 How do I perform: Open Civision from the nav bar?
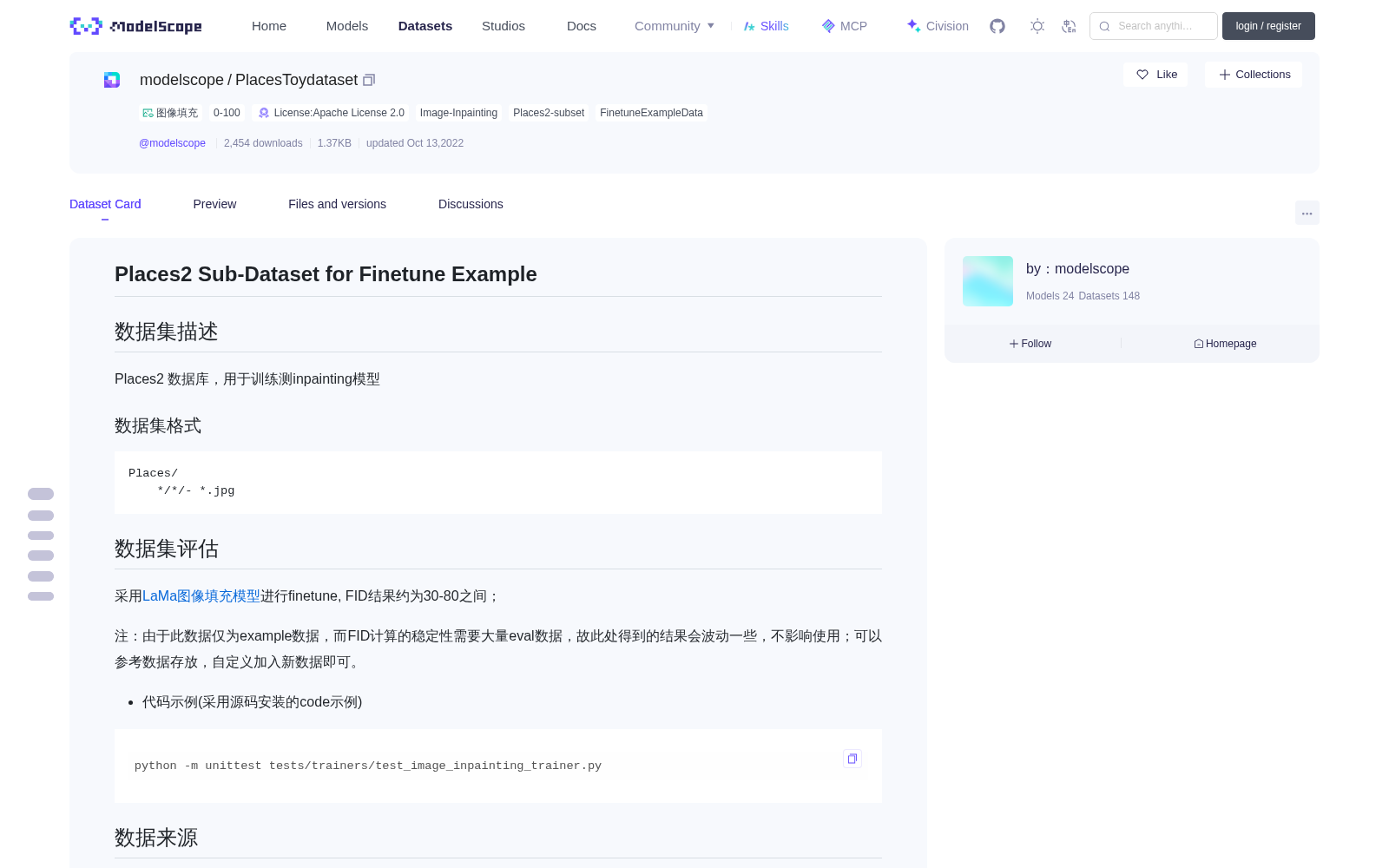tap(938, 26)
